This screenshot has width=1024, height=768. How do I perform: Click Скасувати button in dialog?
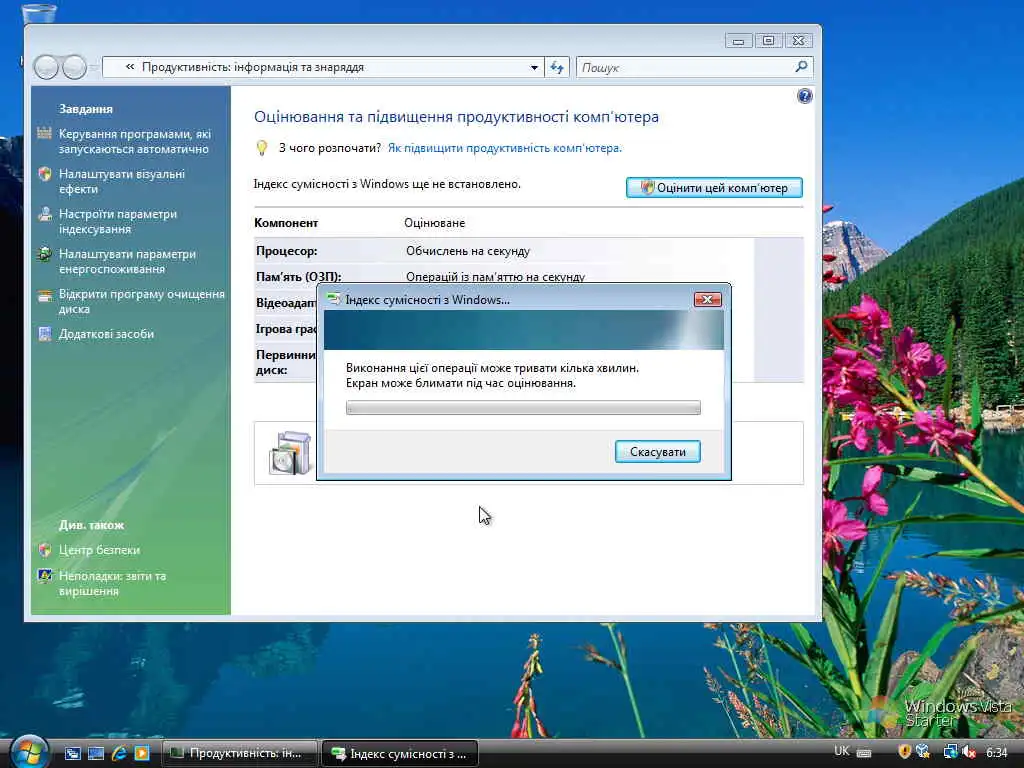pos(658,451)
